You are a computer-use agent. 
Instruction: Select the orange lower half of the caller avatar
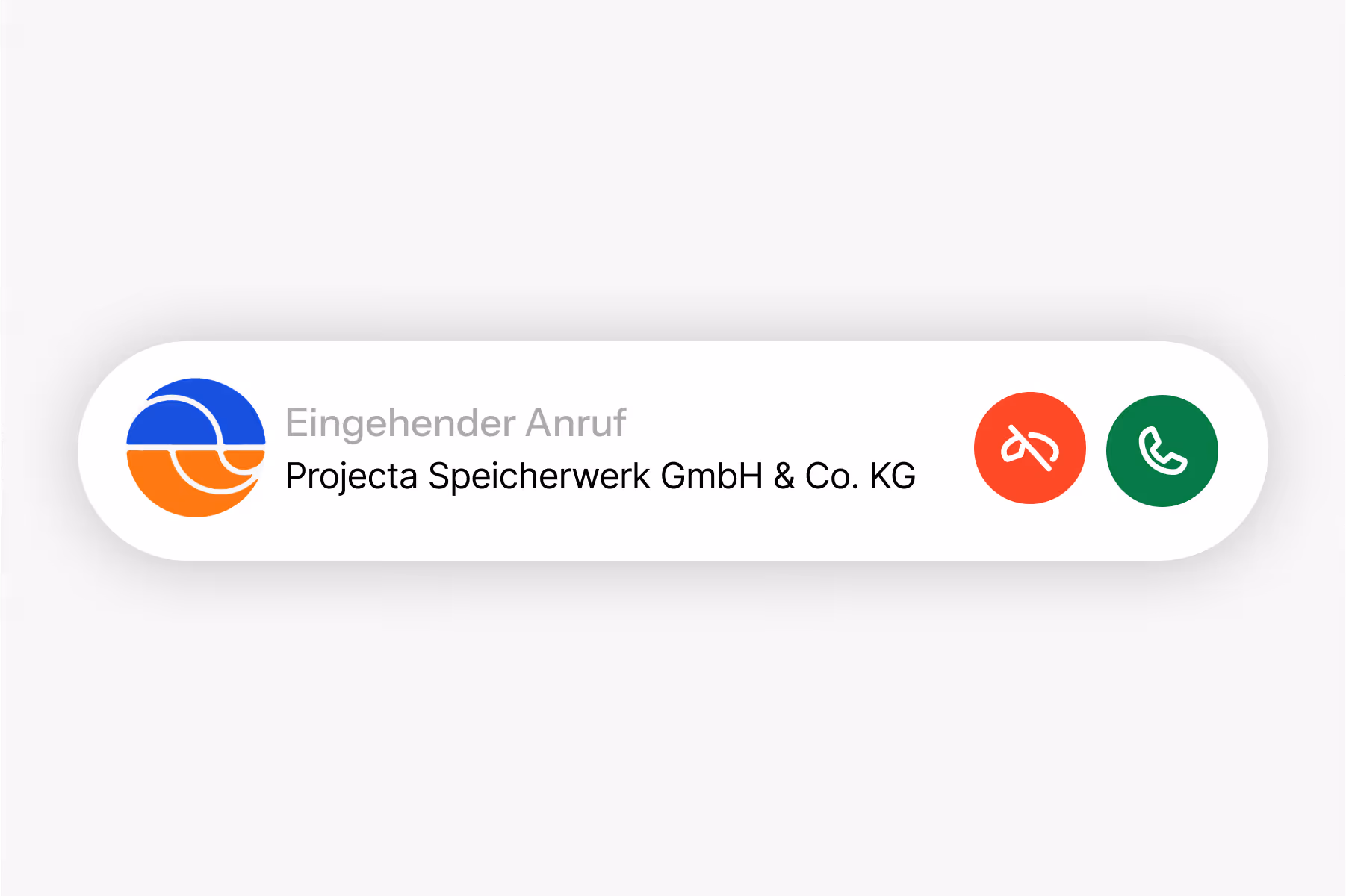point(196,484)
